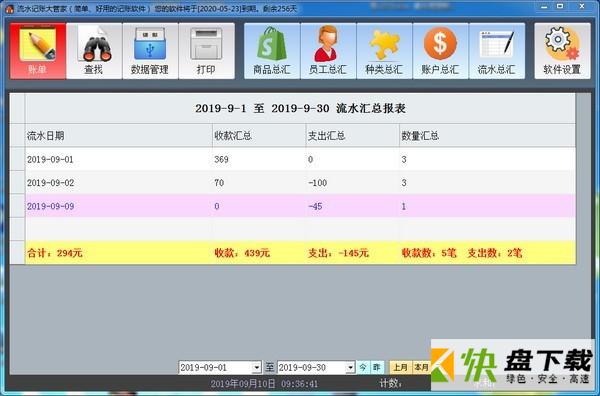The width and height of the screenshot is (600, 396).
Task: Click the 支出：-145元 total cell
Action: [352, 253]
